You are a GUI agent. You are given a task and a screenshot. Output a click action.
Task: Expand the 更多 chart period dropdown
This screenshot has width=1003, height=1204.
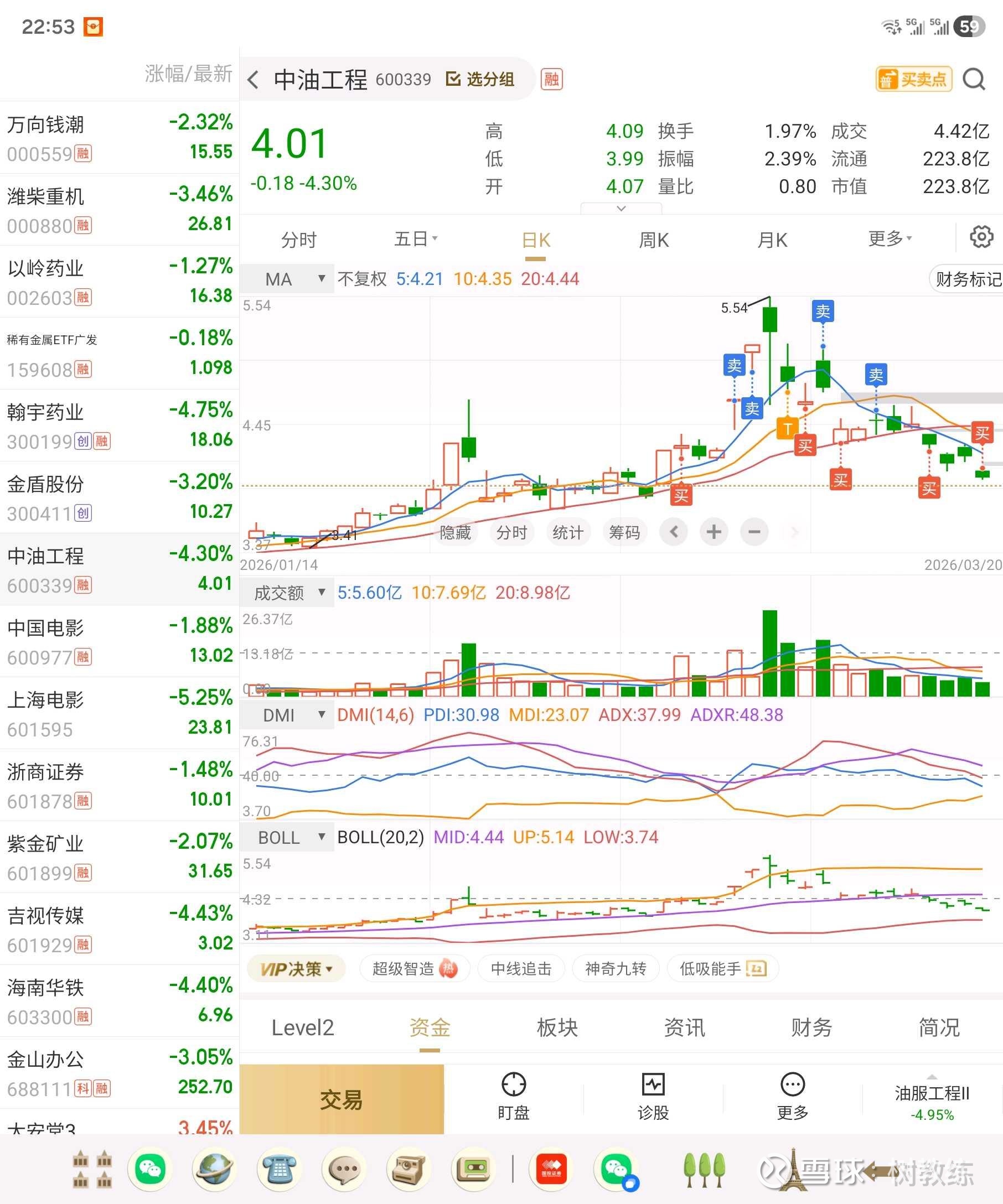click(x=890, y=238)
